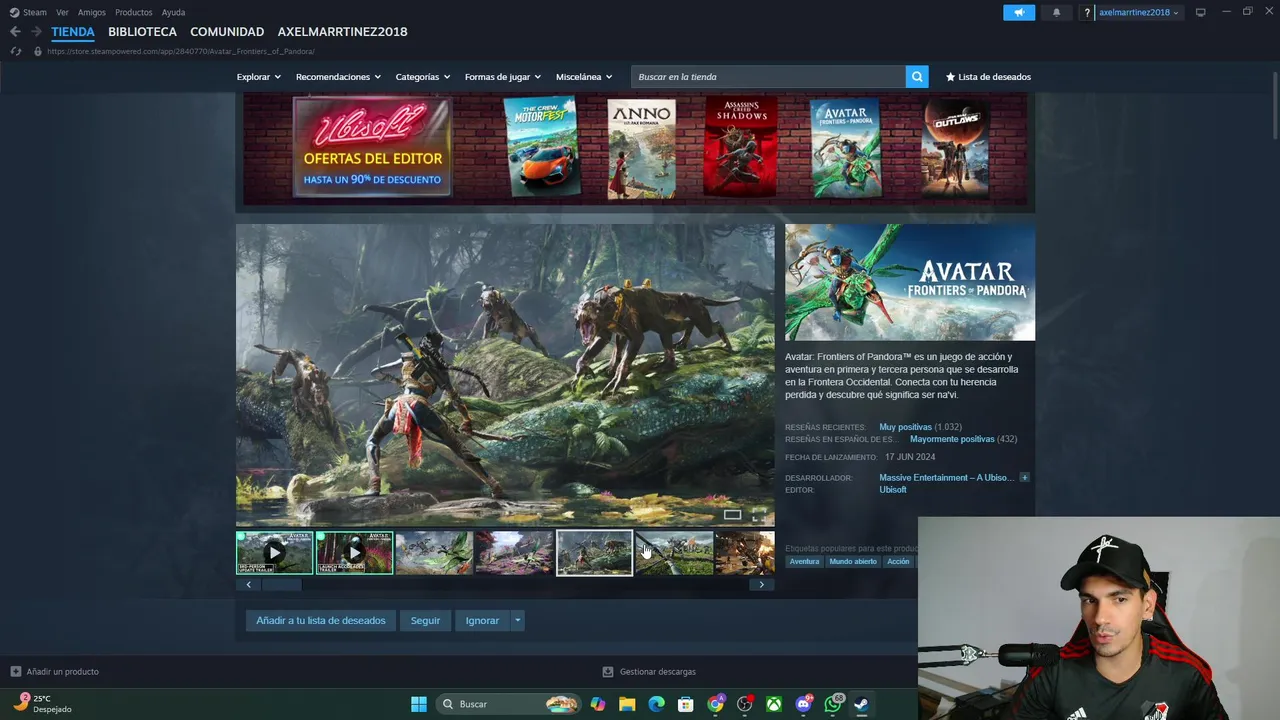Go back with the left arrow

point(15,32)
